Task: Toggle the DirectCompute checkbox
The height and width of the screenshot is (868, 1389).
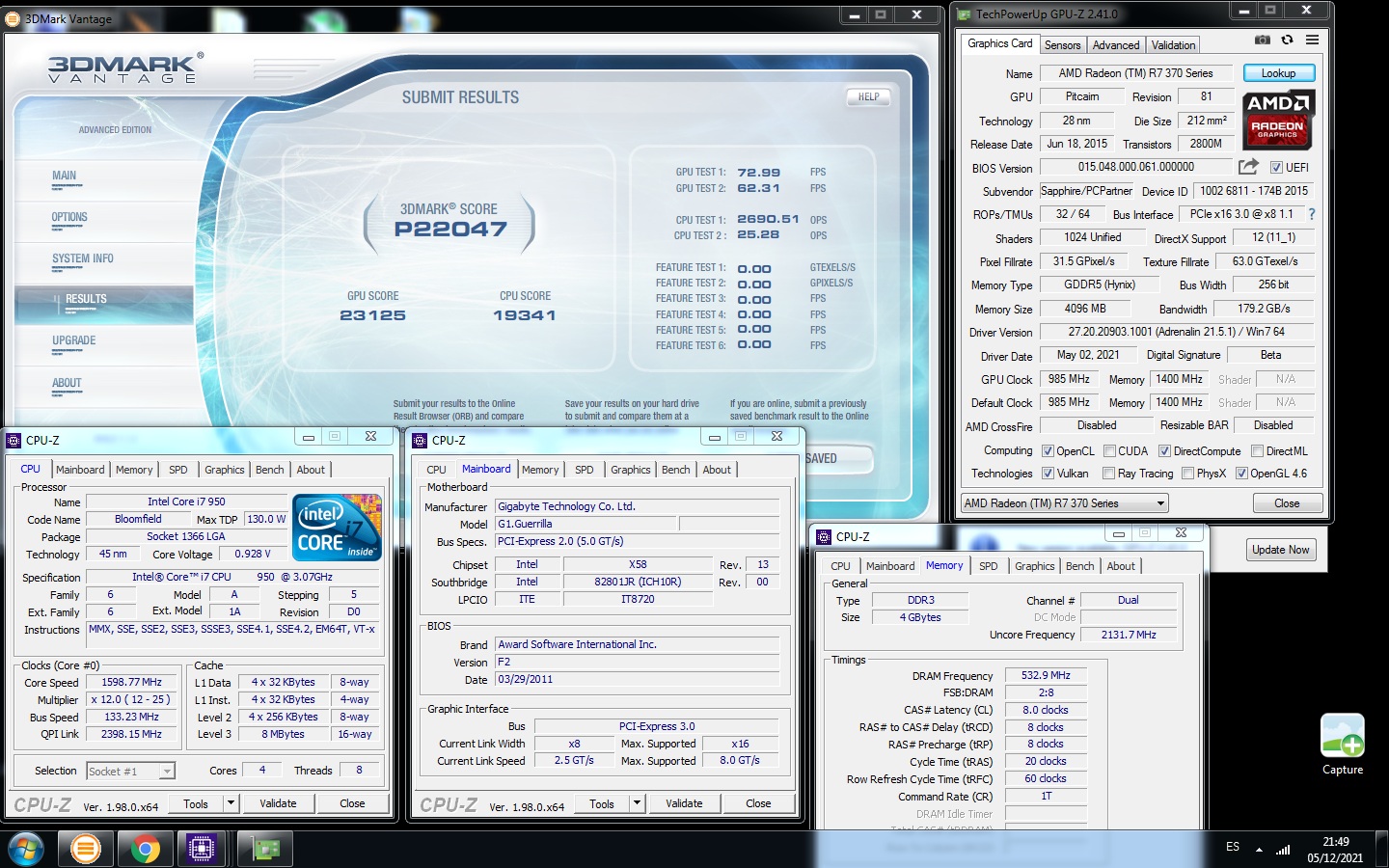Action: pos(1164,451)
